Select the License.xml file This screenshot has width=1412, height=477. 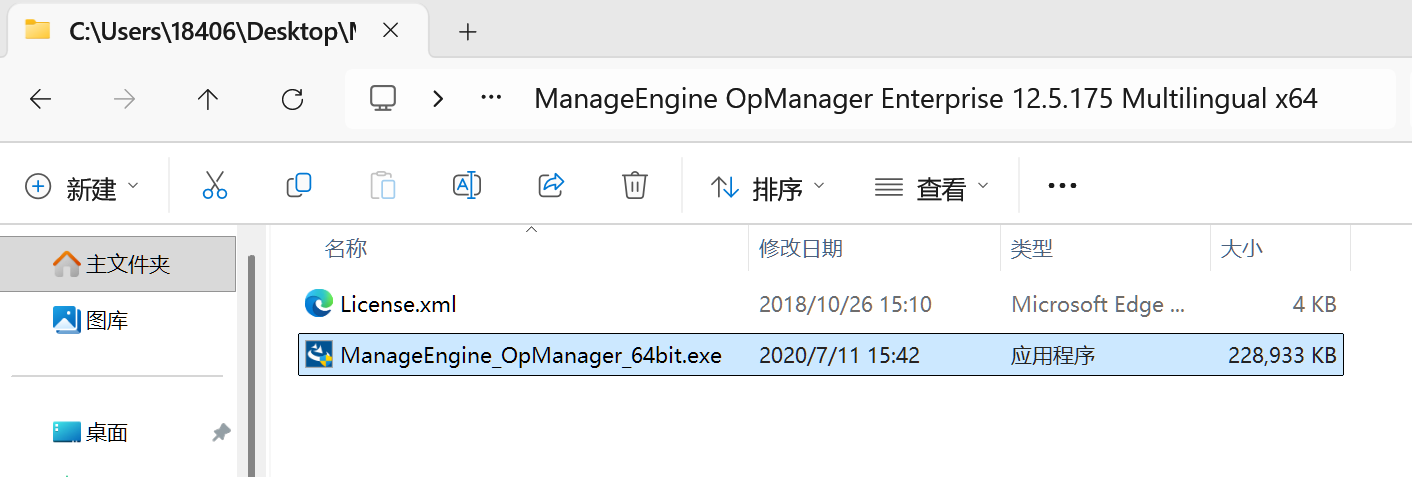pos(398,304)
